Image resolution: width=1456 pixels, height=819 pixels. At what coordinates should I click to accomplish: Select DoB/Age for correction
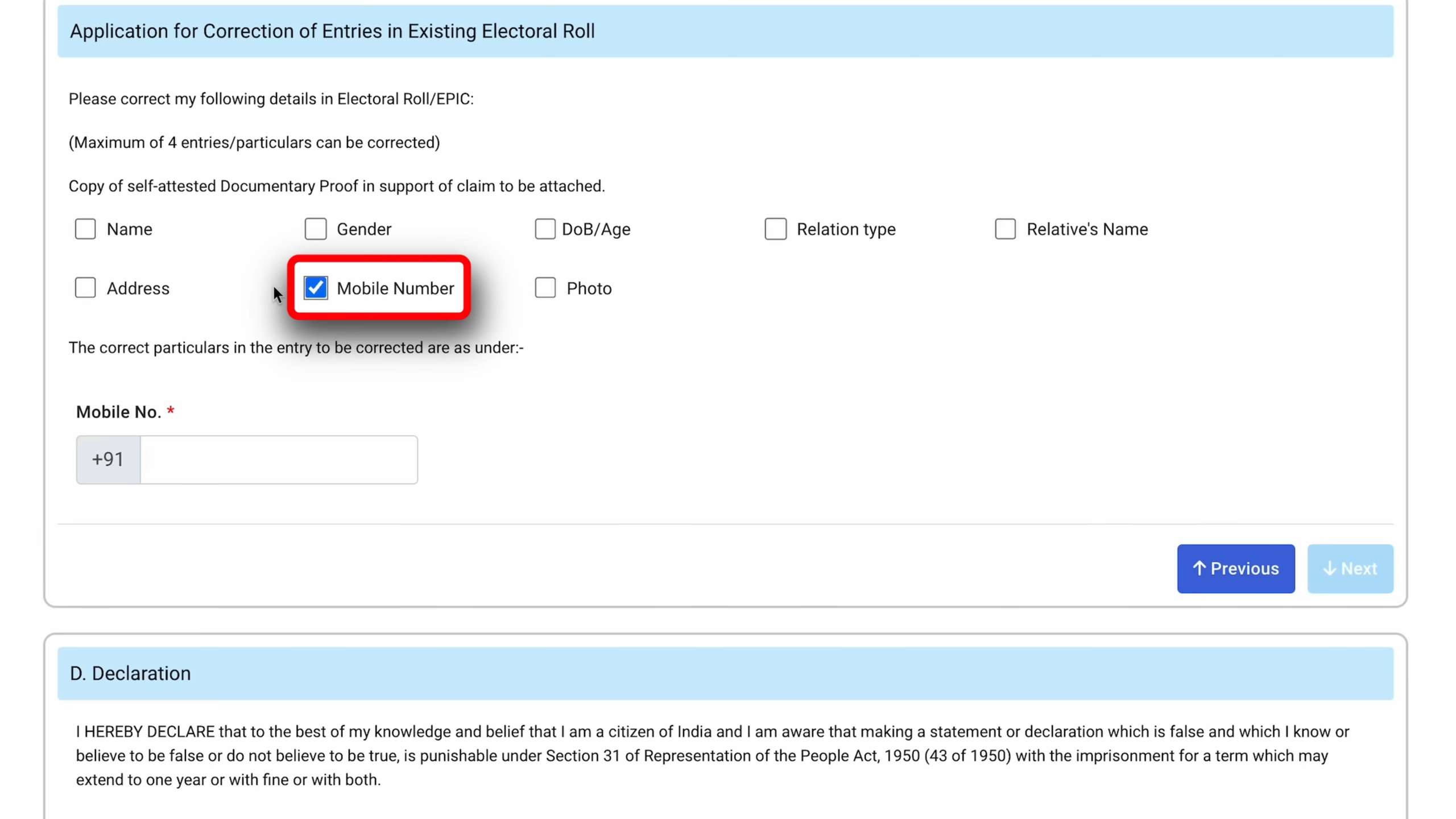(x=545, y=229)
